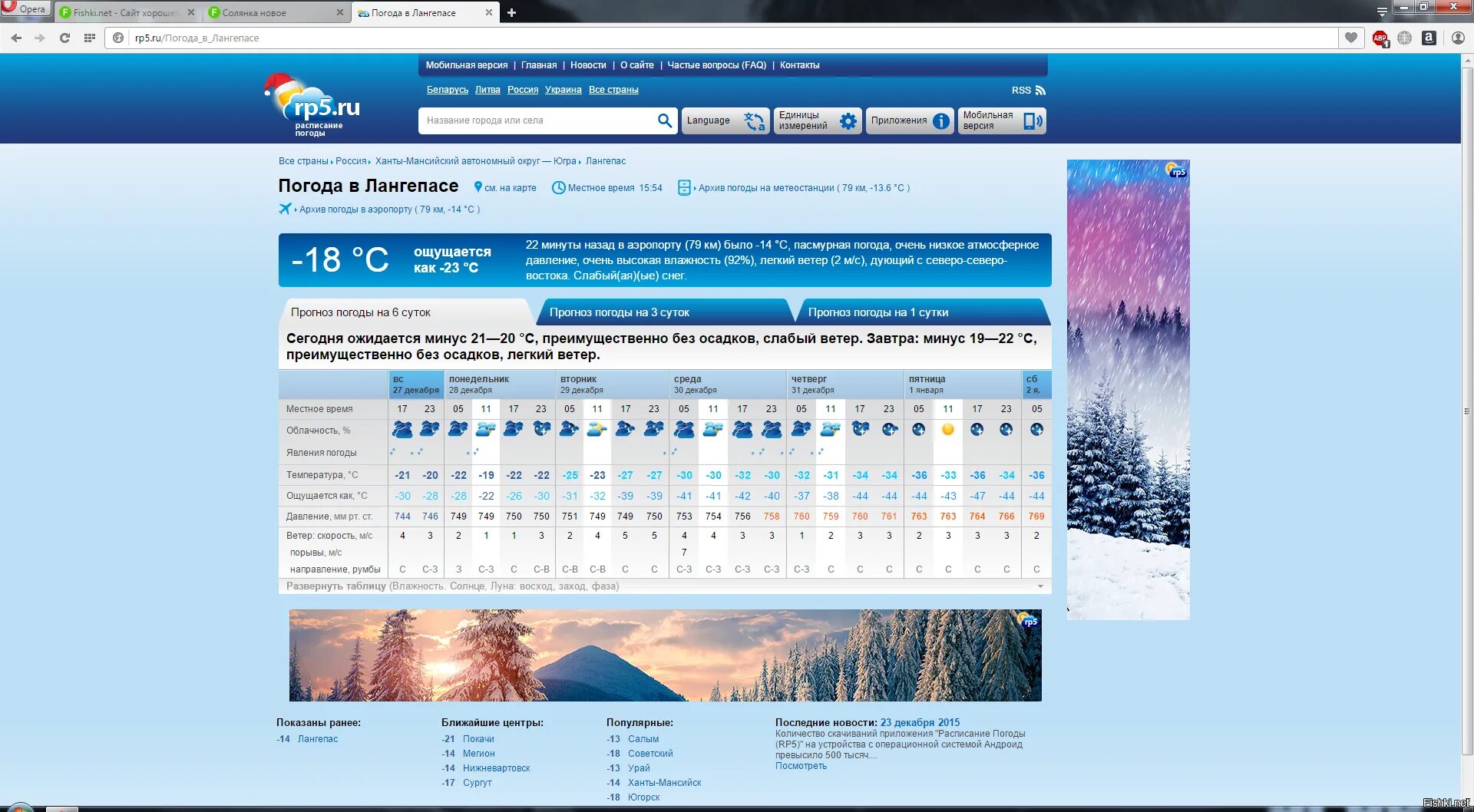1474x812 pixels.
Task: Click 'Посмотреть' under latest news
Action: [801, 766]
